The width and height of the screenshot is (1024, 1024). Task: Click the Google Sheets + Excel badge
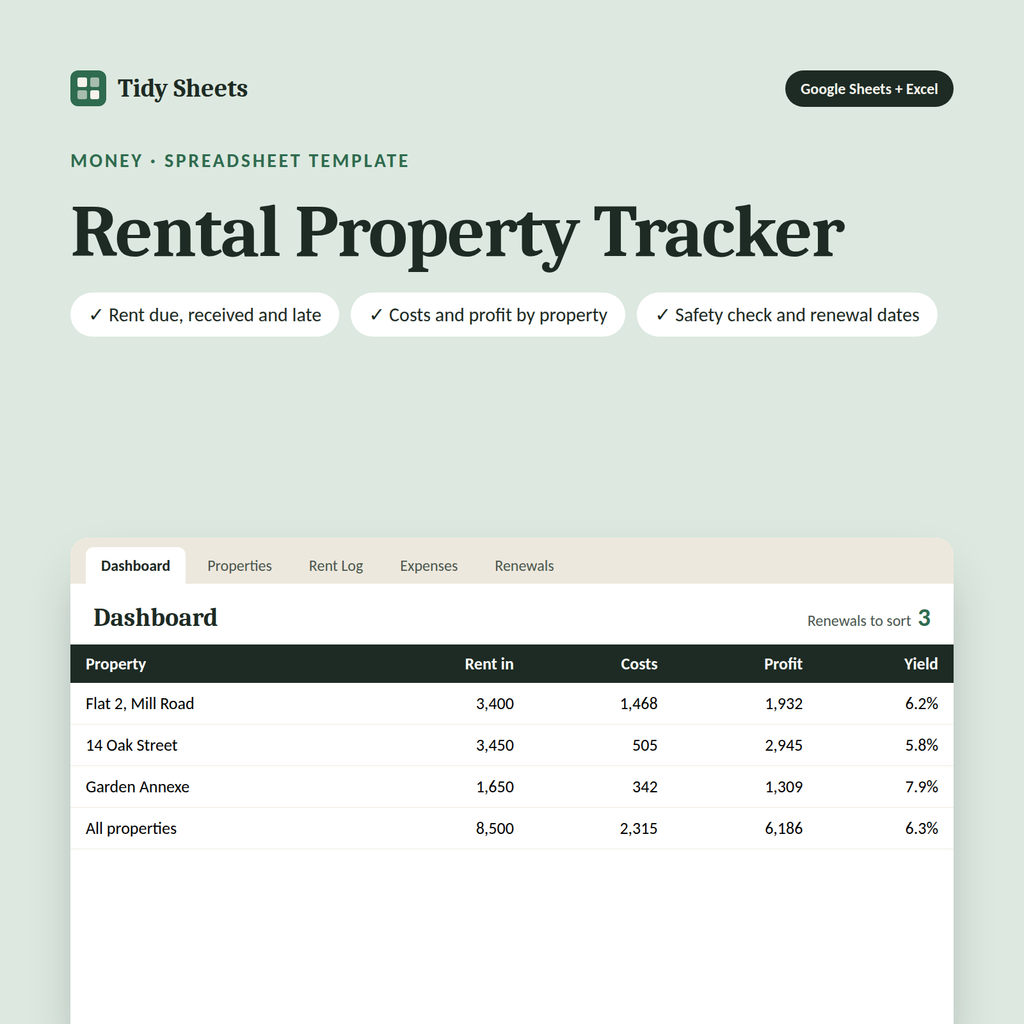click(x=869, y=89)
